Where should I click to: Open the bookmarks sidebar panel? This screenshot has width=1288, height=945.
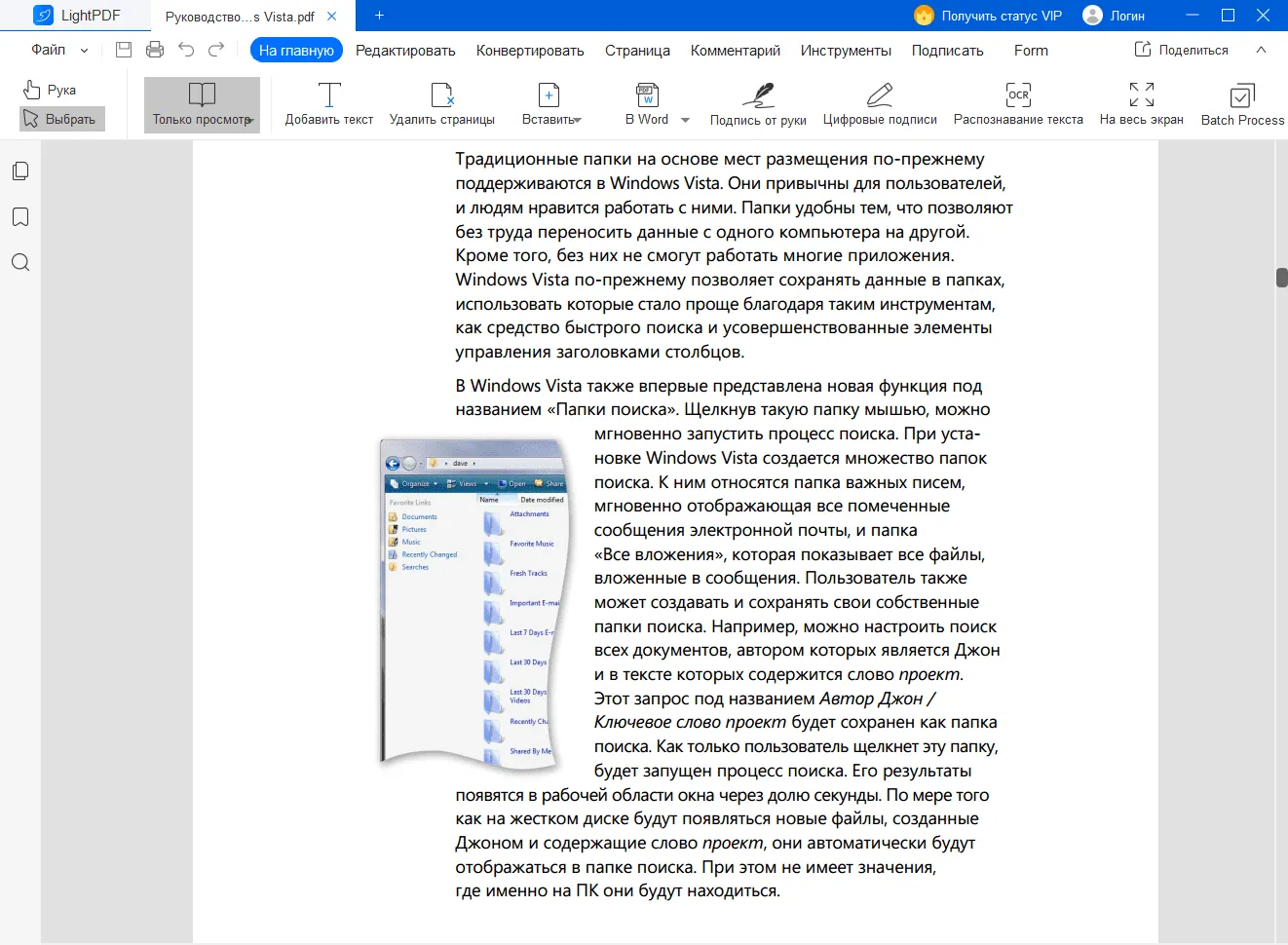pyautogui.click(x=20, y=216)
